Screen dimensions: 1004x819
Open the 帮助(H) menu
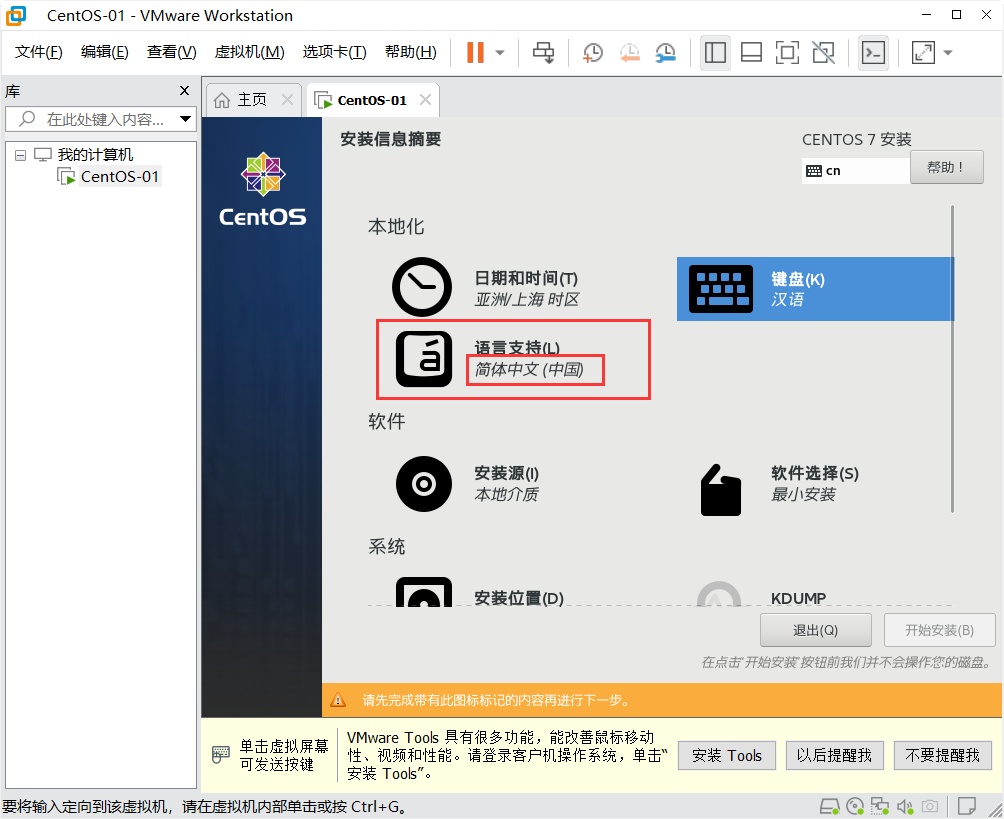pyautogui.click(x=410, y=52)
